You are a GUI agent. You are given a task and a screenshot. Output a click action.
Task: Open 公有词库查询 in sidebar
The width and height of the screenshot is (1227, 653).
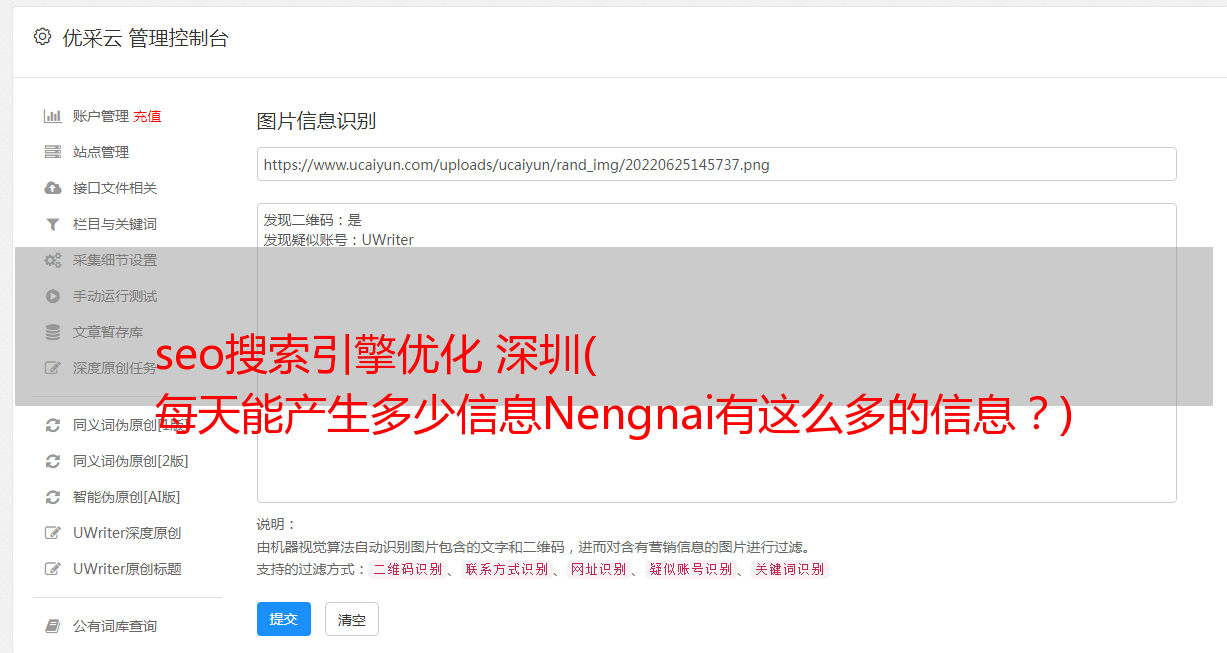coord(115,626)
